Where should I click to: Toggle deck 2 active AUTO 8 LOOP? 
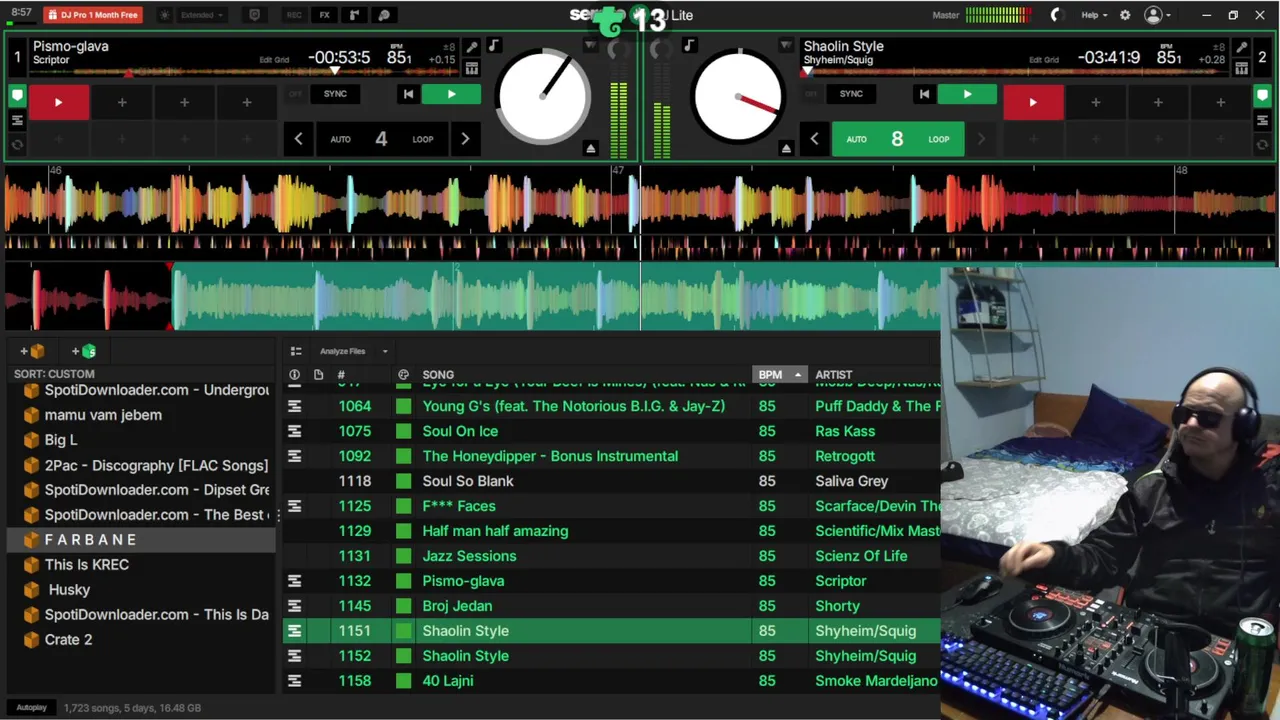(897, 139)
